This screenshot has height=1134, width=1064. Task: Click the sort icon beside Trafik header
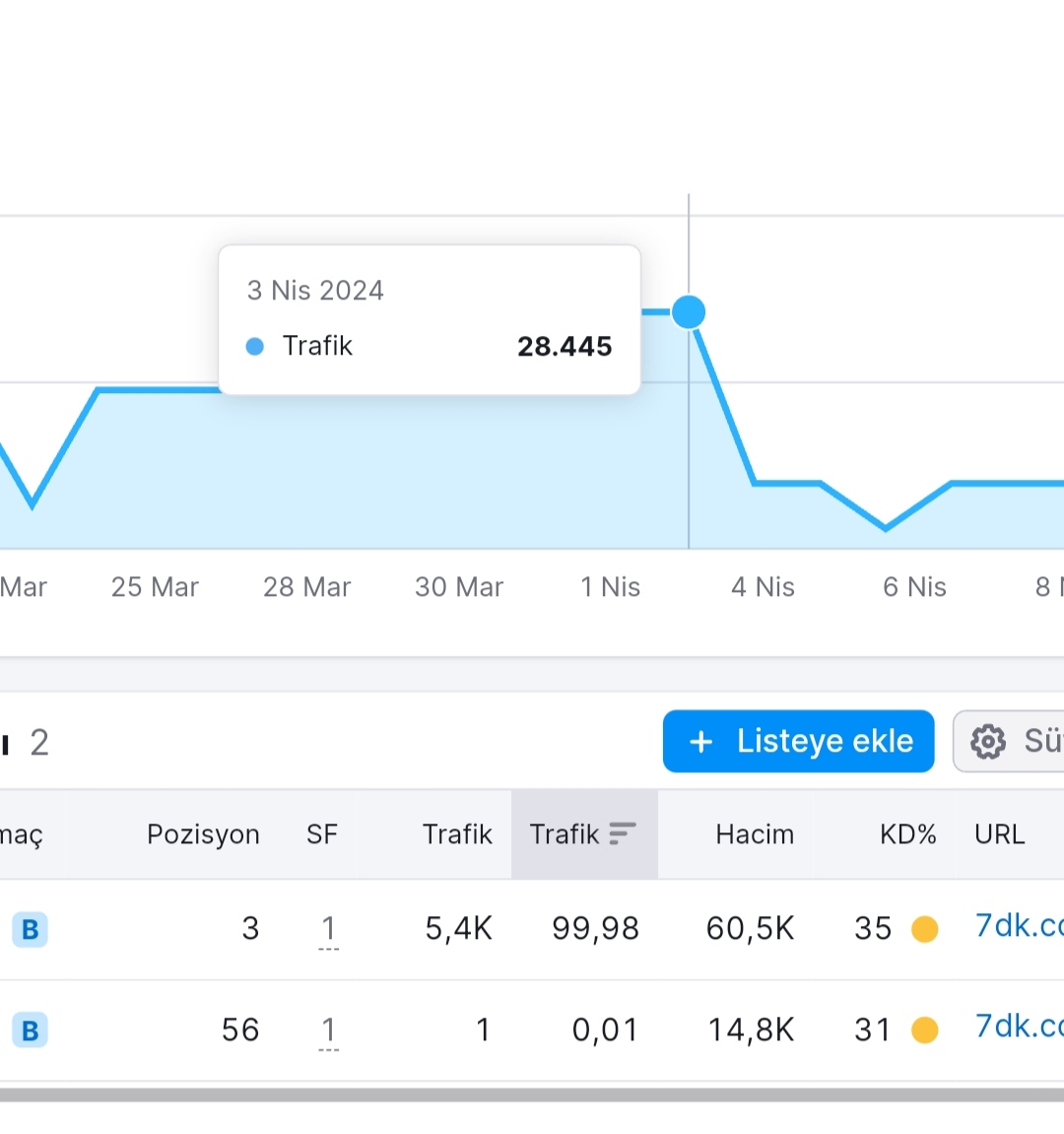tap(622, 834)
